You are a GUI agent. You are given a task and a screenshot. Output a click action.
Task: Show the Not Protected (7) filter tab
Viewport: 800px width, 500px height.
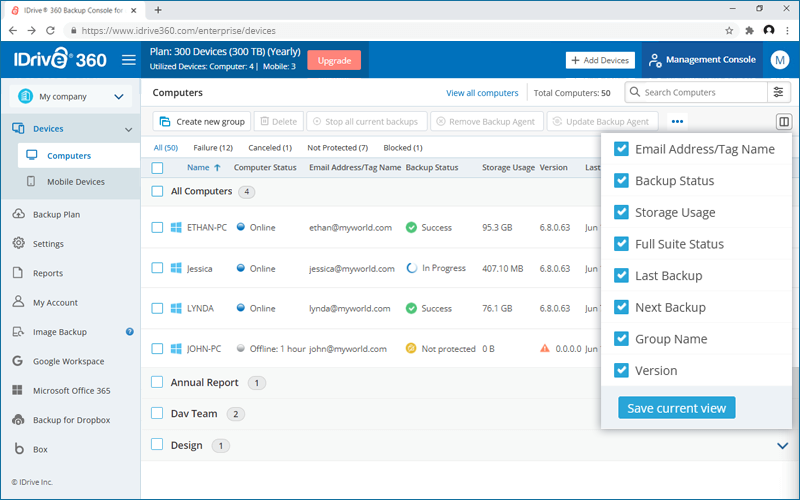coord(337,148)
